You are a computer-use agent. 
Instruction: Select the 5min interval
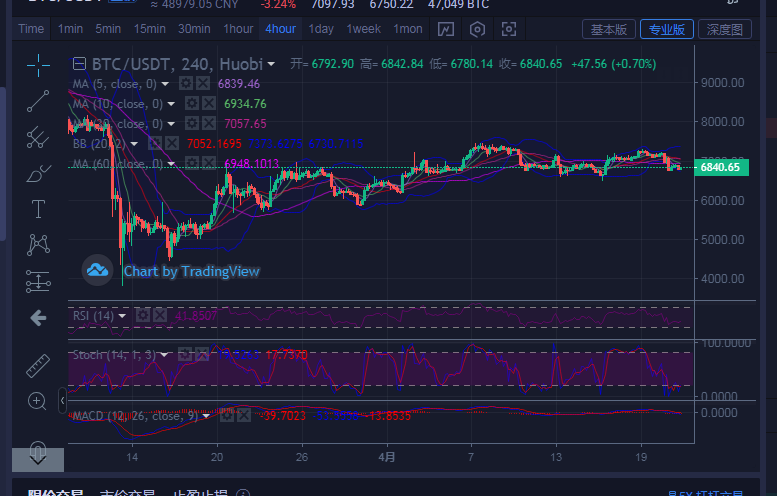pos(108,29)
